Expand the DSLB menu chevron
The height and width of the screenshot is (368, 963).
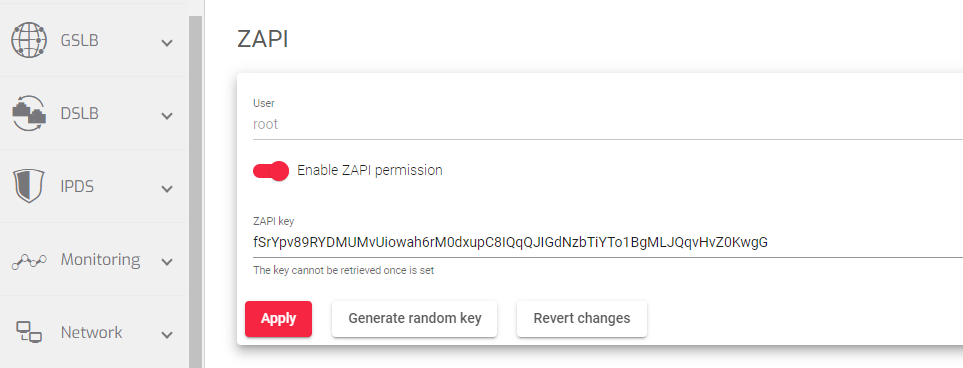click(167, 116)
